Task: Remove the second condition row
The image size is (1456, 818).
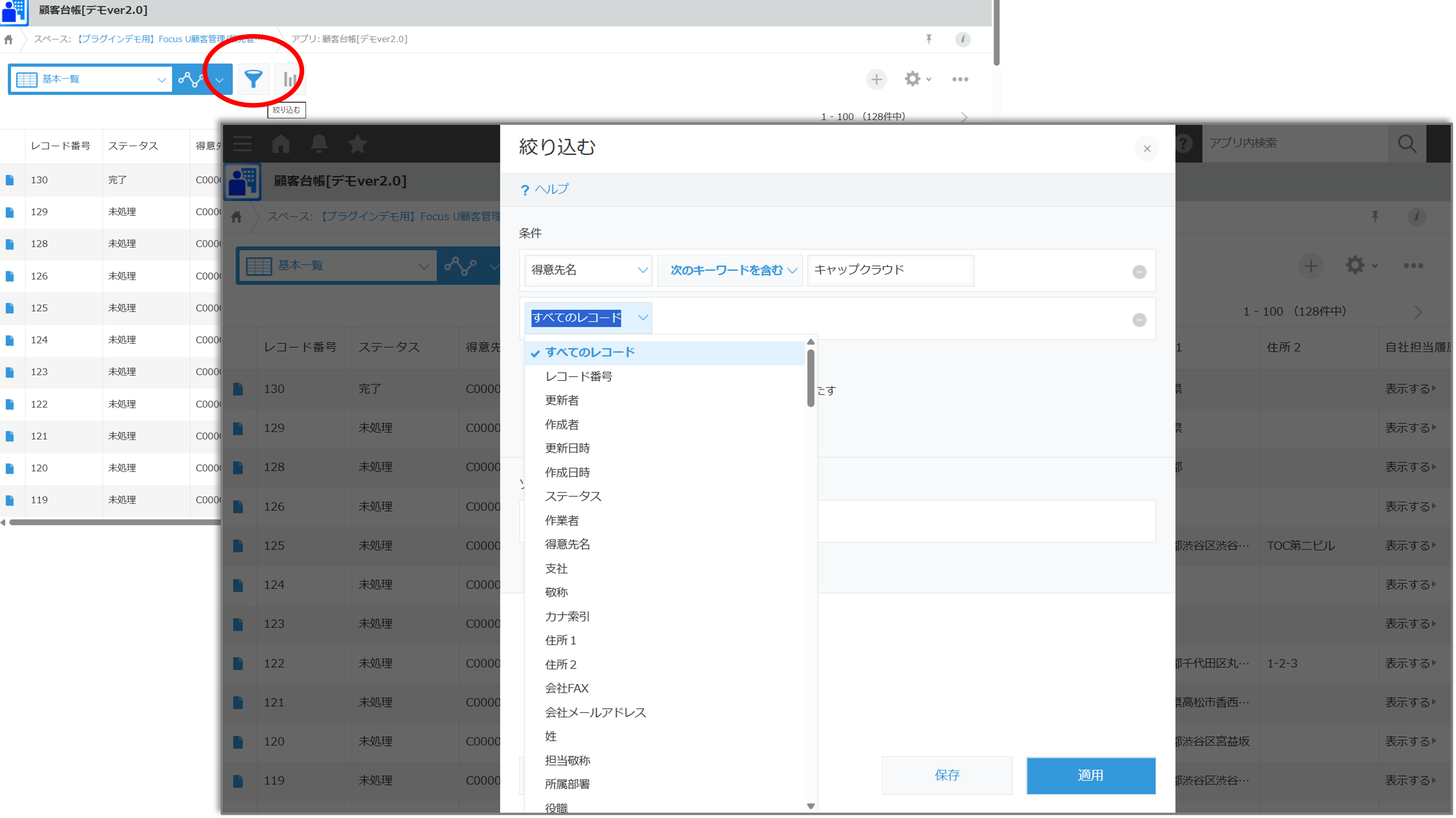Action: point(1139,320)
